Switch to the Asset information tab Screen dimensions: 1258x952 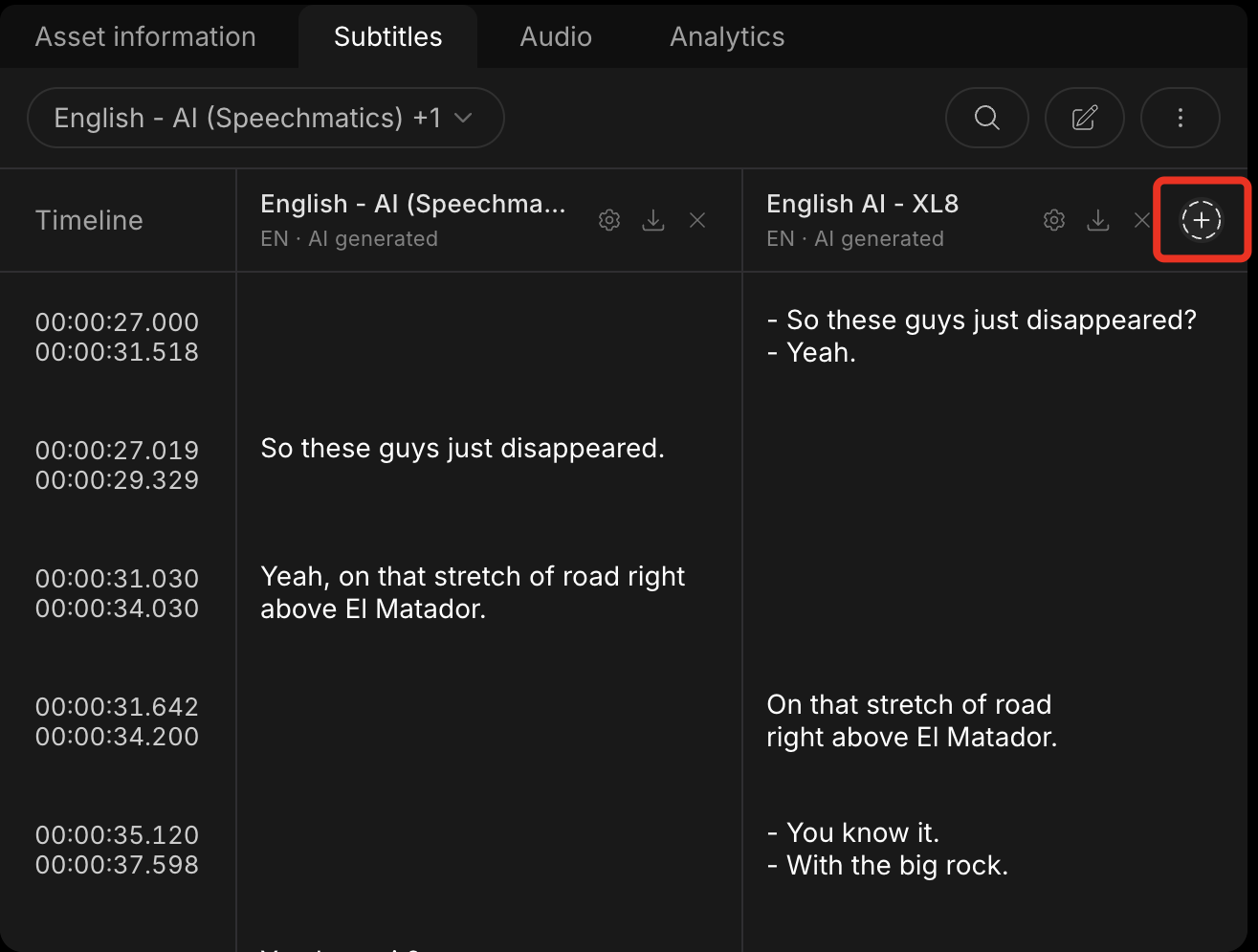point(145,36)
